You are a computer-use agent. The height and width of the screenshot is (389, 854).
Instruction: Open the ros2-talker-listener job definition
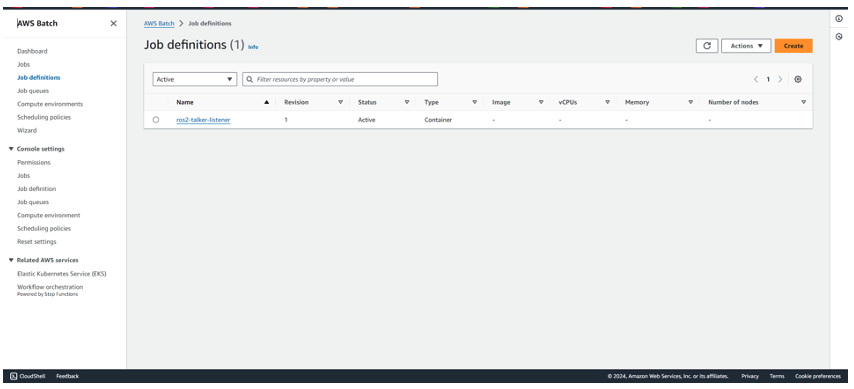pyautogui.click(x=203, y=120)
